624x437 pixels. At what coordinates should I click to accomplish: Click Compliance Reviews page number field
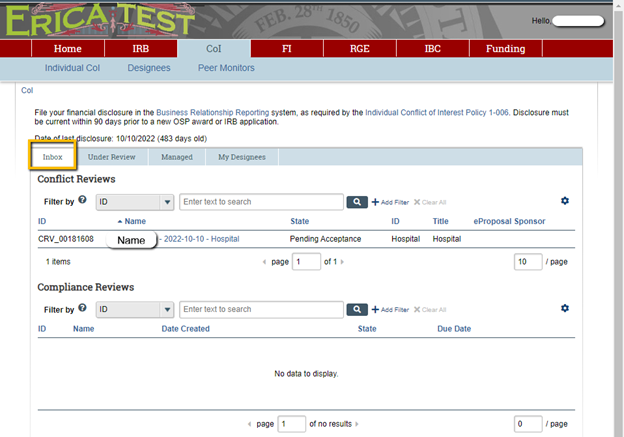(x=291, y=424)
